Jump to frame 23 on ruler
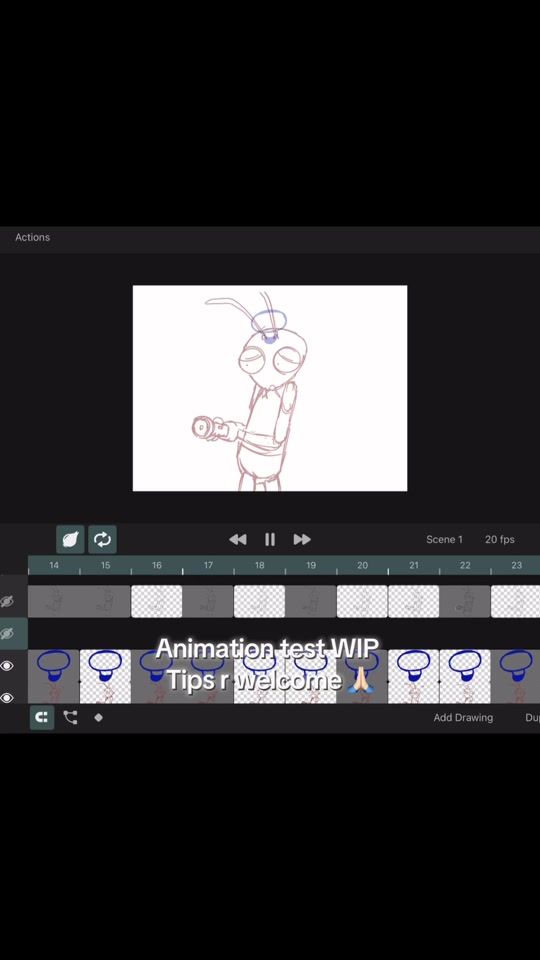The image size is (540, 960). 516,565
